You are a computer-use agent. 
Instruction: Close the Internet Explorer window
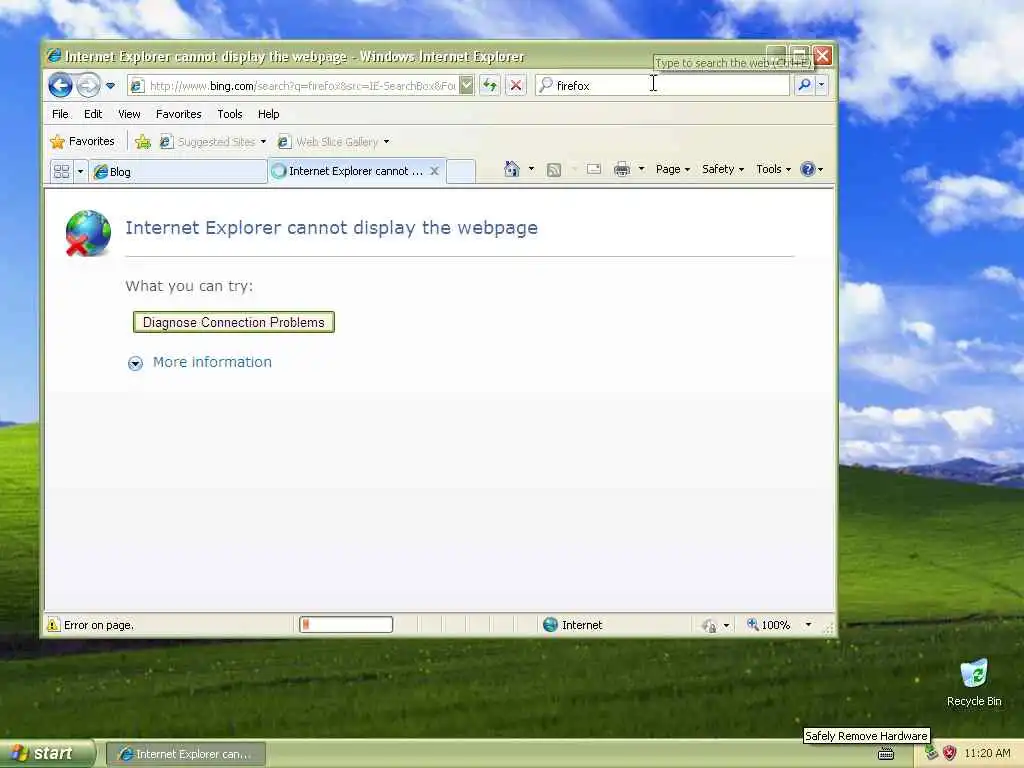pyautogui.click(x=822, y=56)
